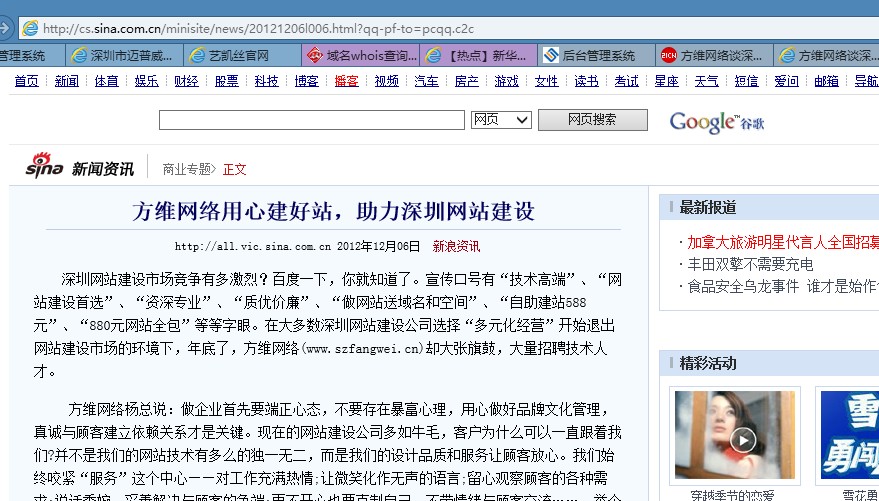Click the 域名whois查询 tab favicon
The height and width of the screenshot is (501, 879).
(x=315, y=55)
